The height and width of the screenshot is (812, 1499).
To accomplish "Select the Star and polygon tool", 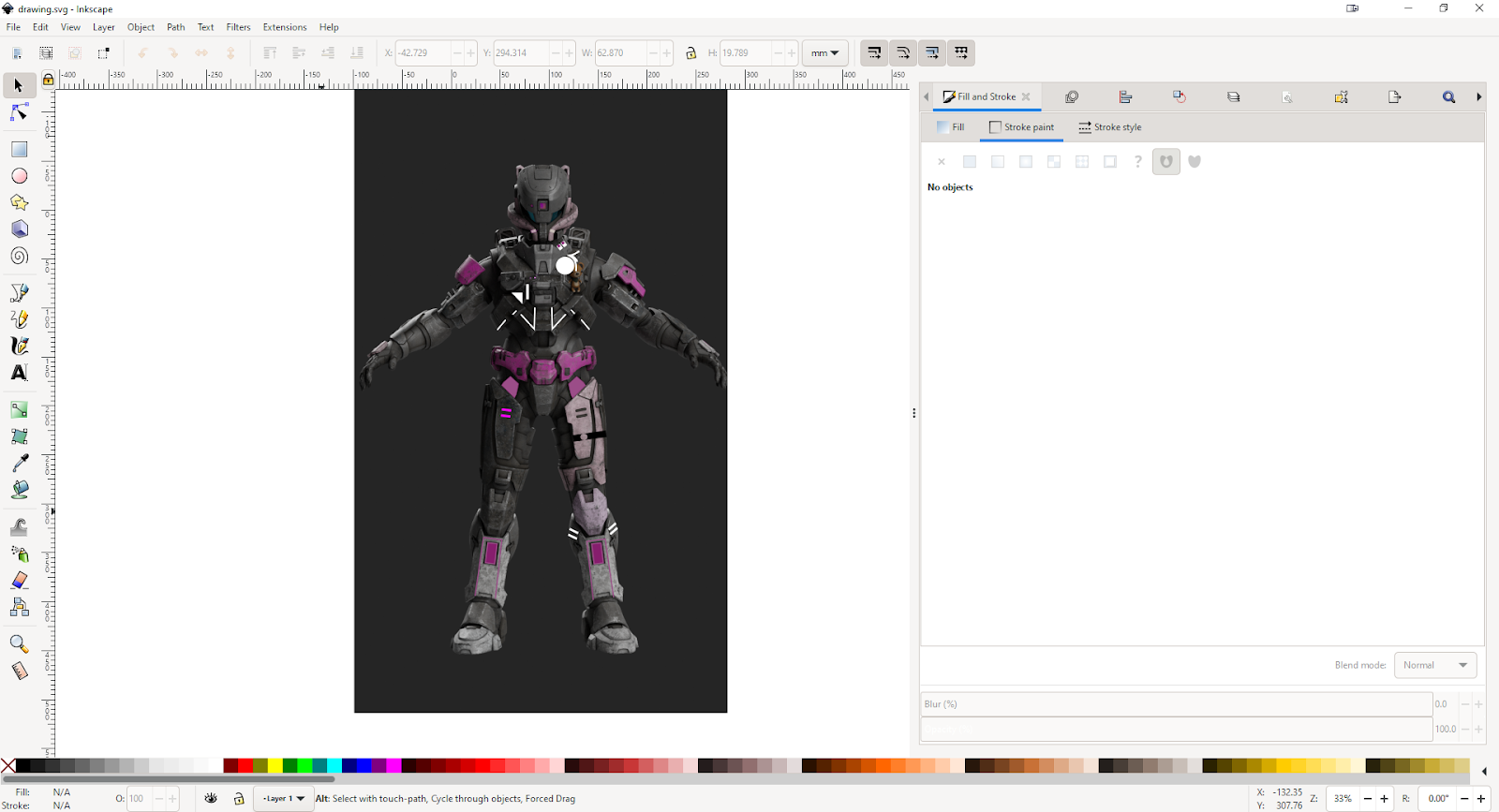I will click(19, 202).
